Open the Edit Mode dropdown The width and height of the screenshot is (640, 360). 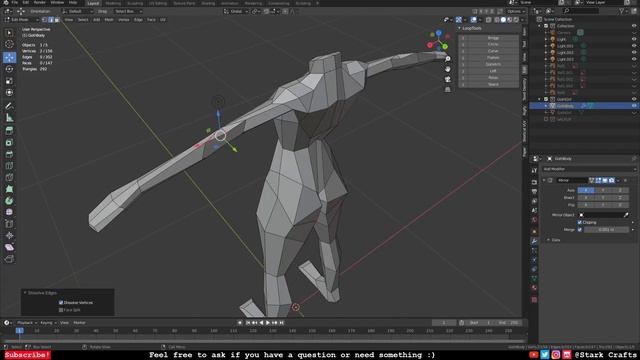coord(21,20)
